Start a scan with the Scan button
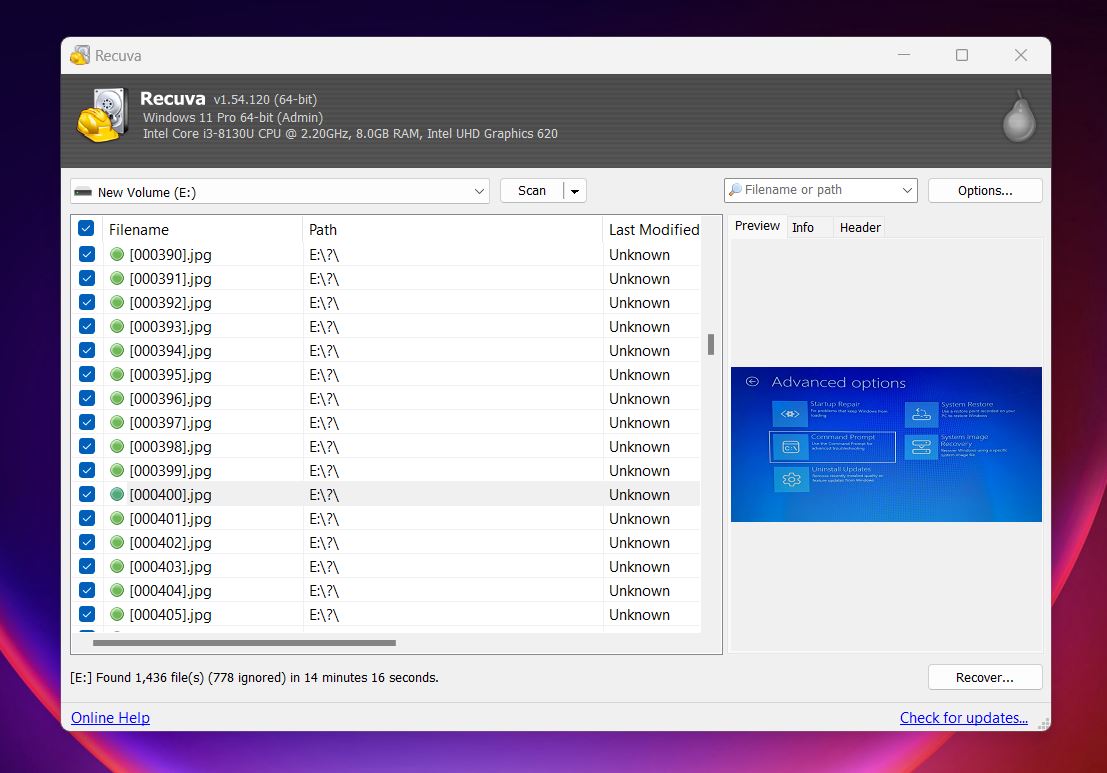The image size is (1107, 773). click(532, 191)
